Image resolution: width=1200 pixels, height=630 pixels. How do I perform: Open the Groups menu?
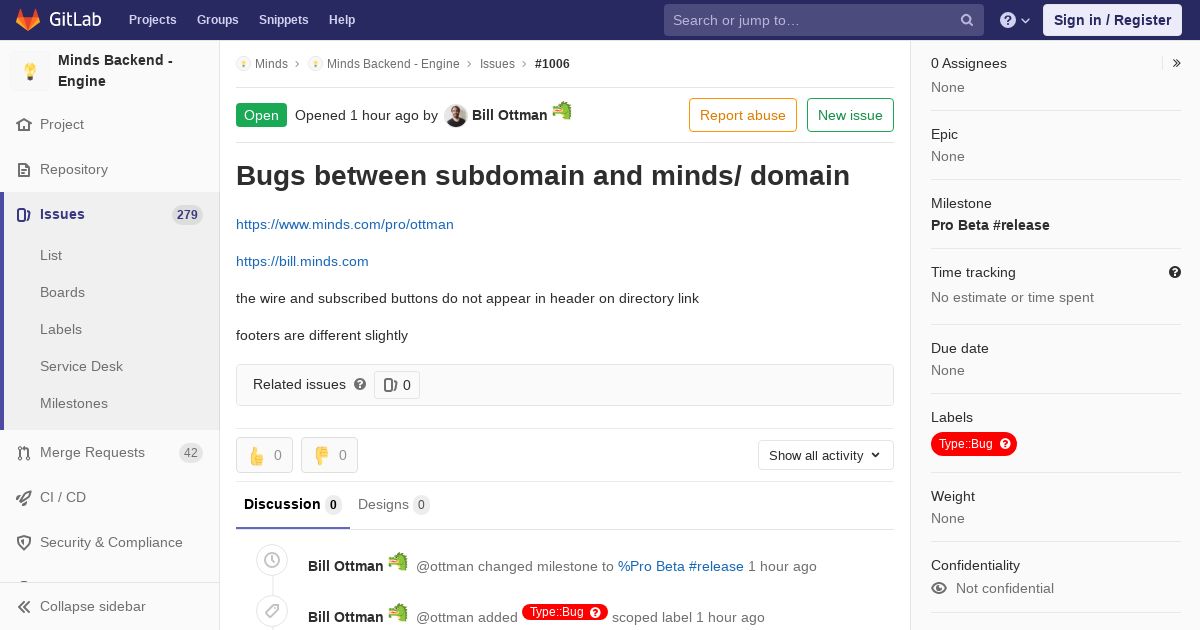218,20
